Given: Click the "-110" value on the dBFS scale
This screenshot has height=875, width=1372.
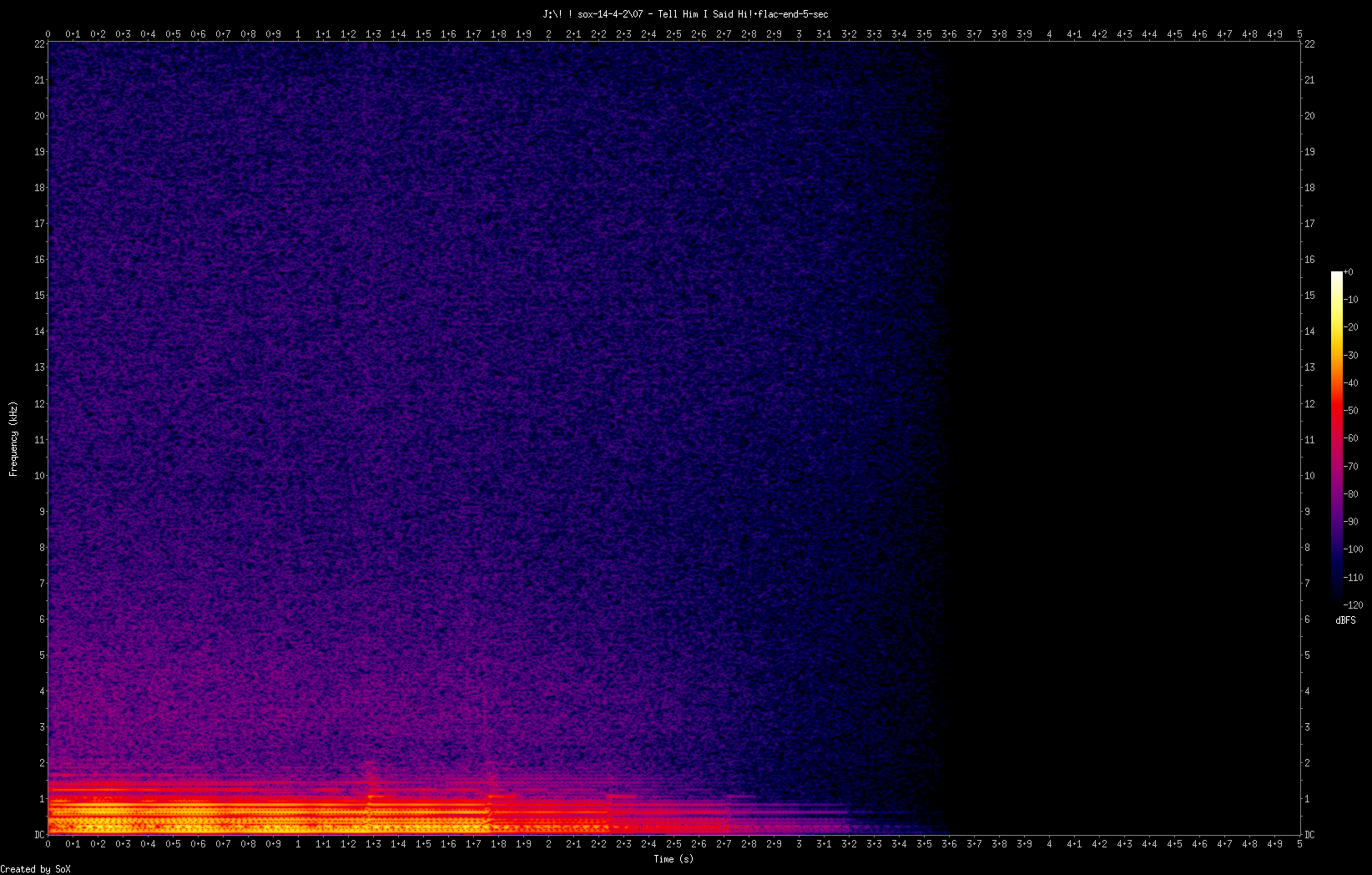Looking at the screenshot, I should [1354, 578].
